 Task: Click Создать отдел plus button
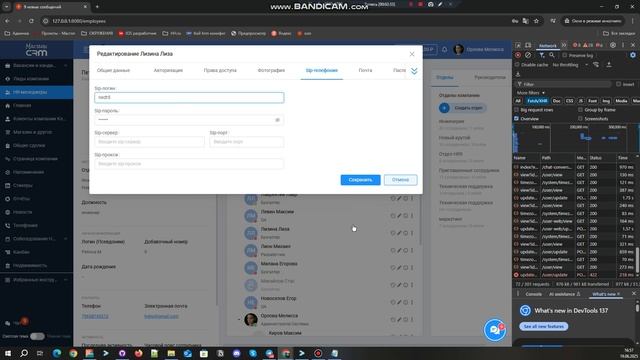click(x=444, y=108)
